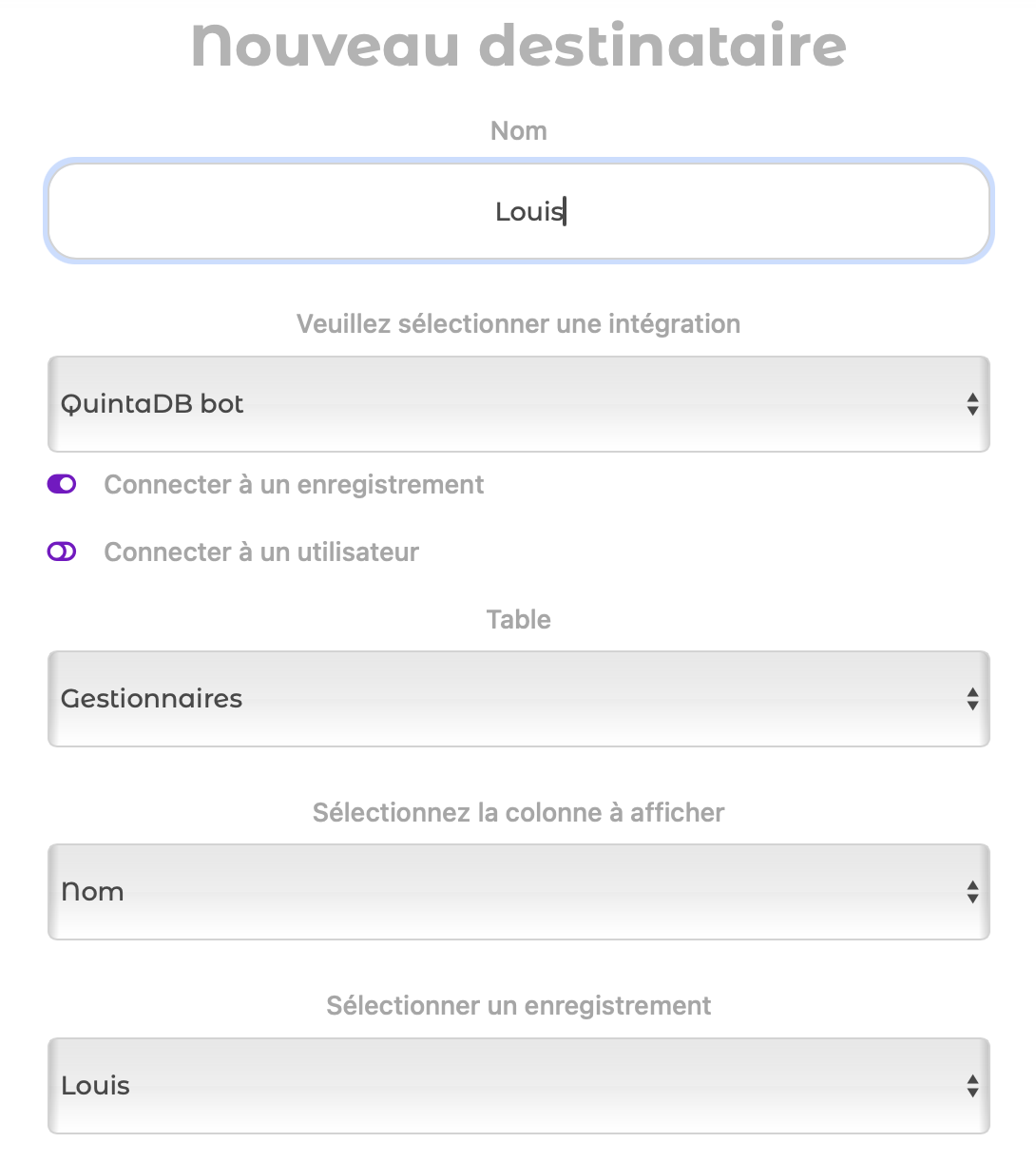This screenshot has height=1162, width=1036.
Task: Place cursor after the Louis text in the name input
Action: coord(566,211)
